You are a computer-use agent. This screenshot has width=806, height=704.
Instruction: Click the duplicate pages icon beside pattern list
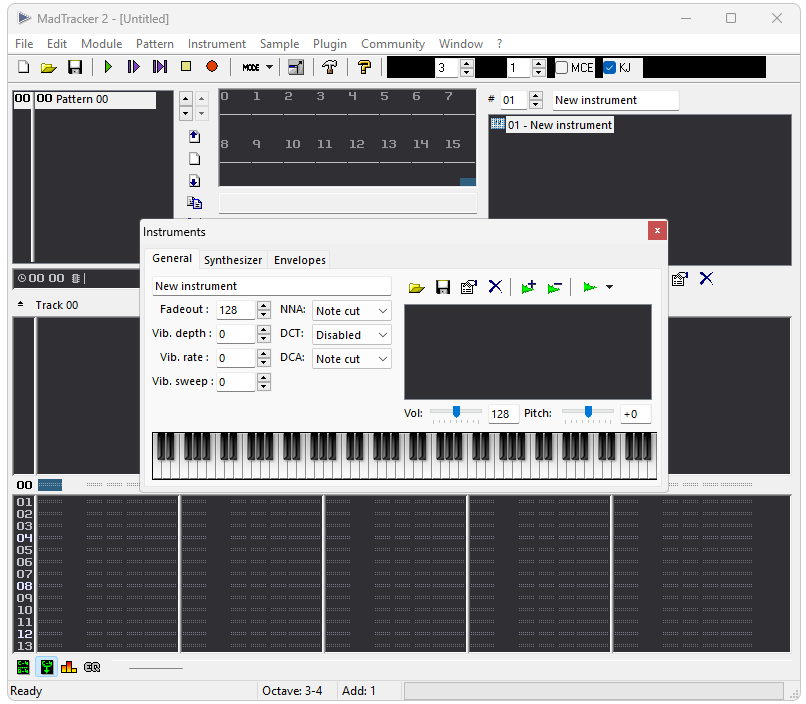point(194,203)
